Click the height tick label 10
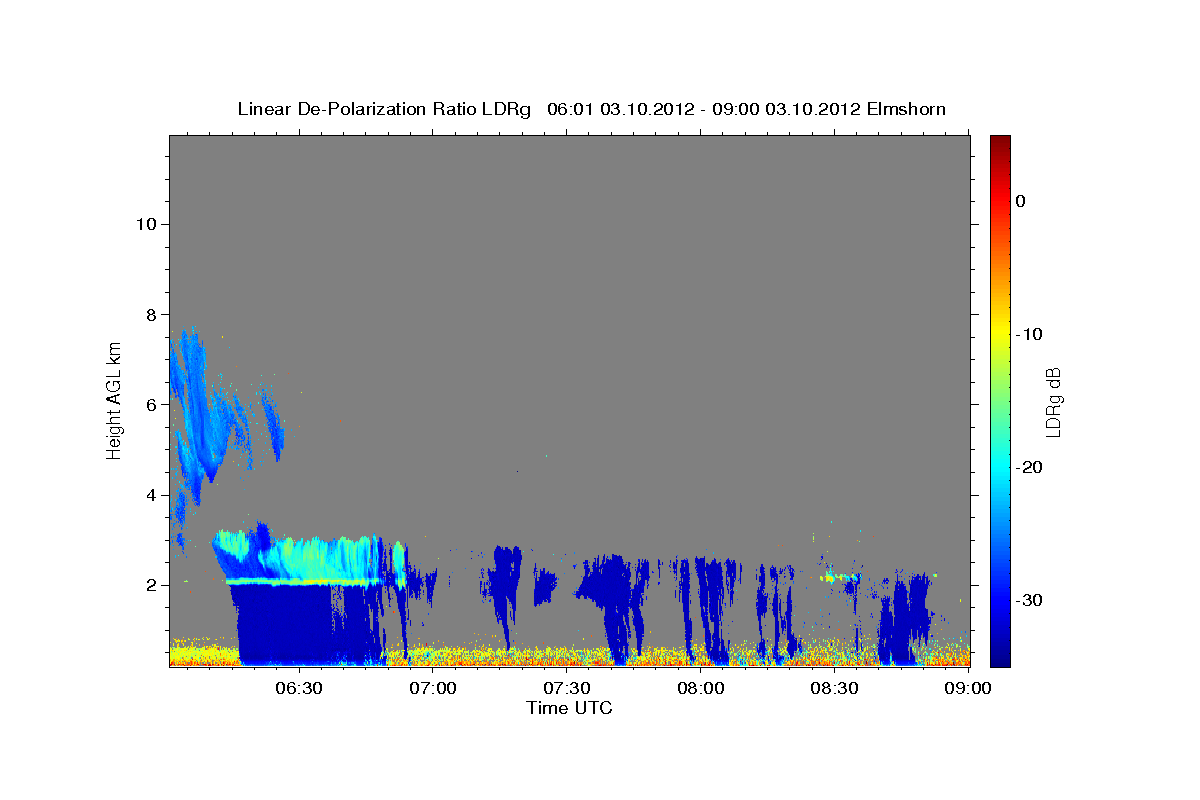1200x800 pixels. [146, 224]
